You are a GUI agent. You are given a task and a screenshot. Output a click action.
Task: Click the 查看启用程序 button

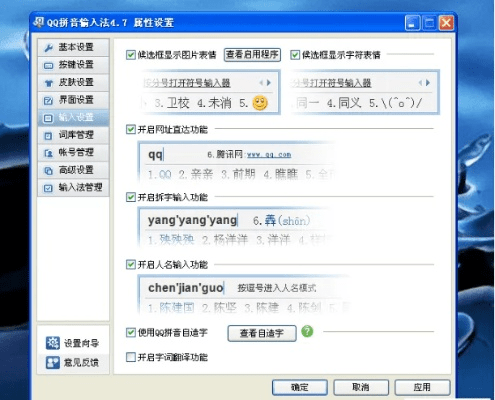click(252, 55)
